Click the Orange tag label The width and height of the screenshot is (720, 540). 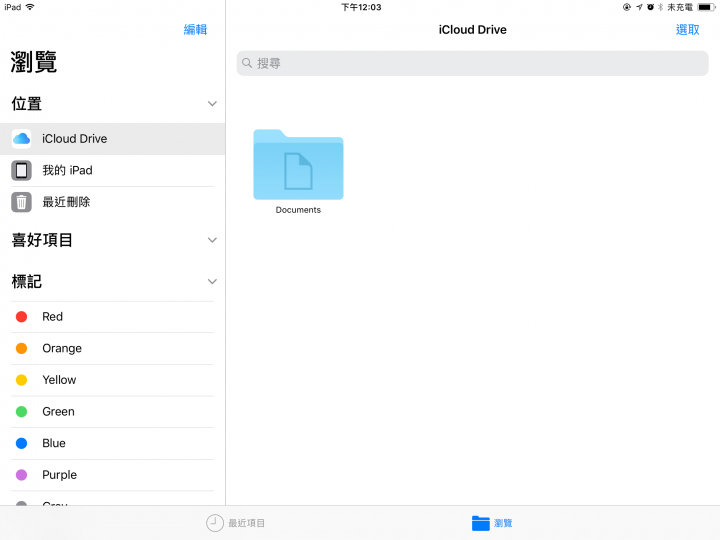pyautogui.click(x=62, y=349)
